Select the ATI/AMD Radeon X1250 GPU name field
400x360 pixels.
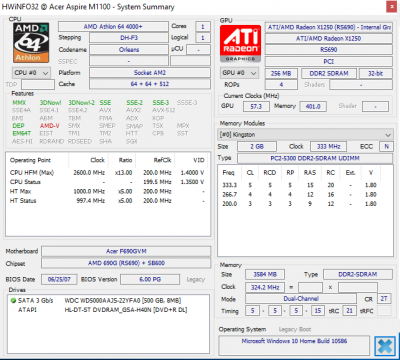(329, 38)
